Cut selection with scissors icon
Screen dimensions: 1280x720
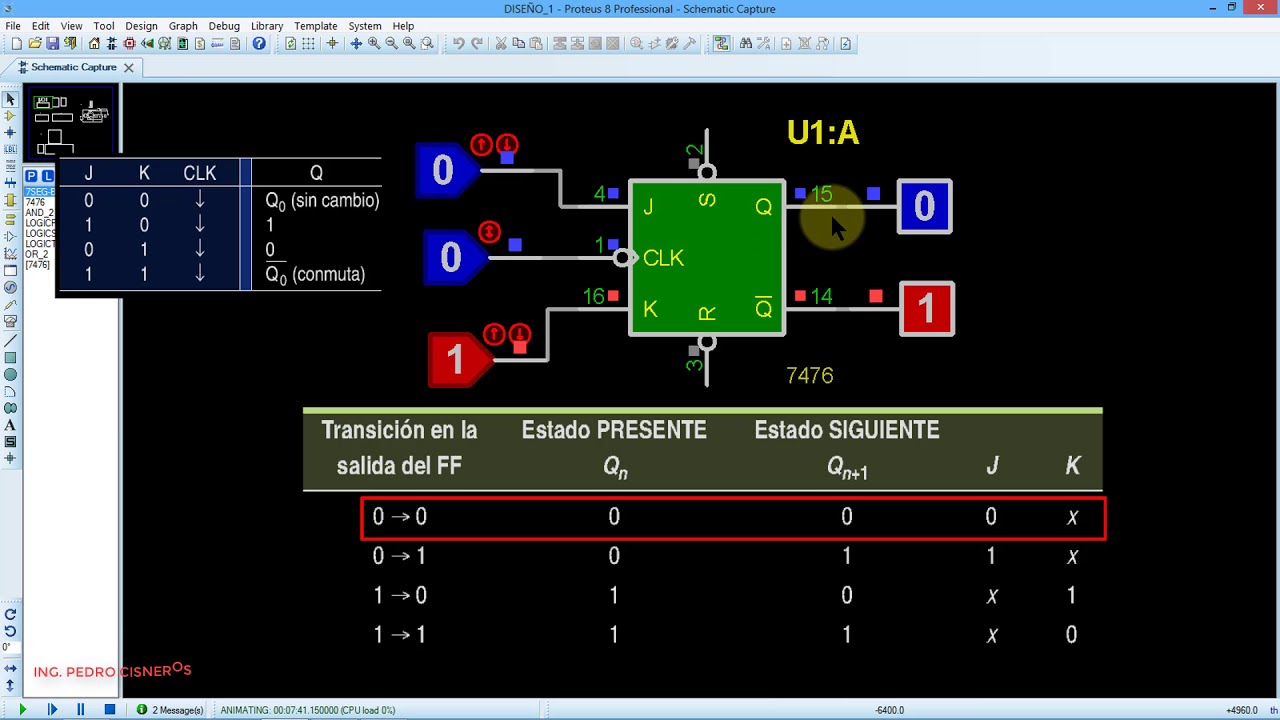501,44
